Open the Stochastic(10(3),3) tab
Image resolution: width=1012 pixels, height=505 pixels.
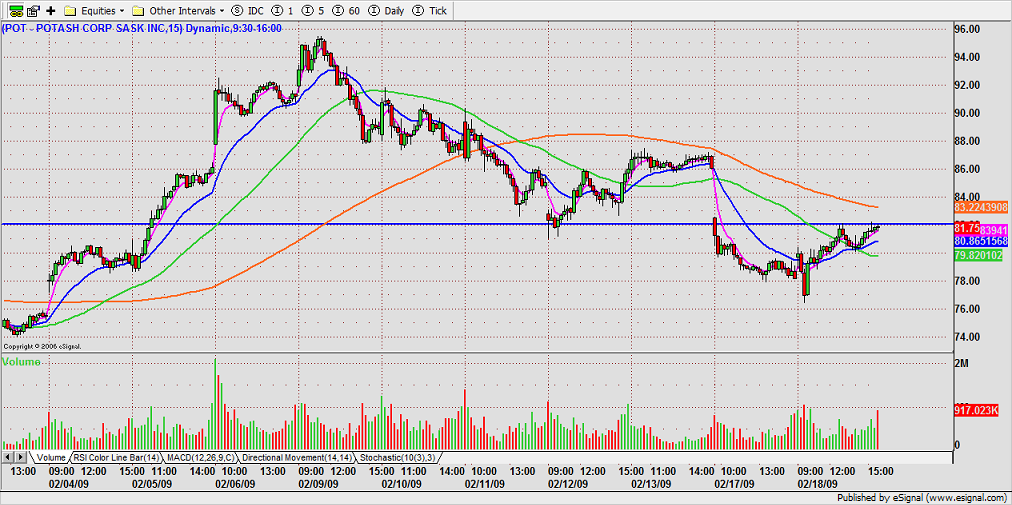[397, 457]
